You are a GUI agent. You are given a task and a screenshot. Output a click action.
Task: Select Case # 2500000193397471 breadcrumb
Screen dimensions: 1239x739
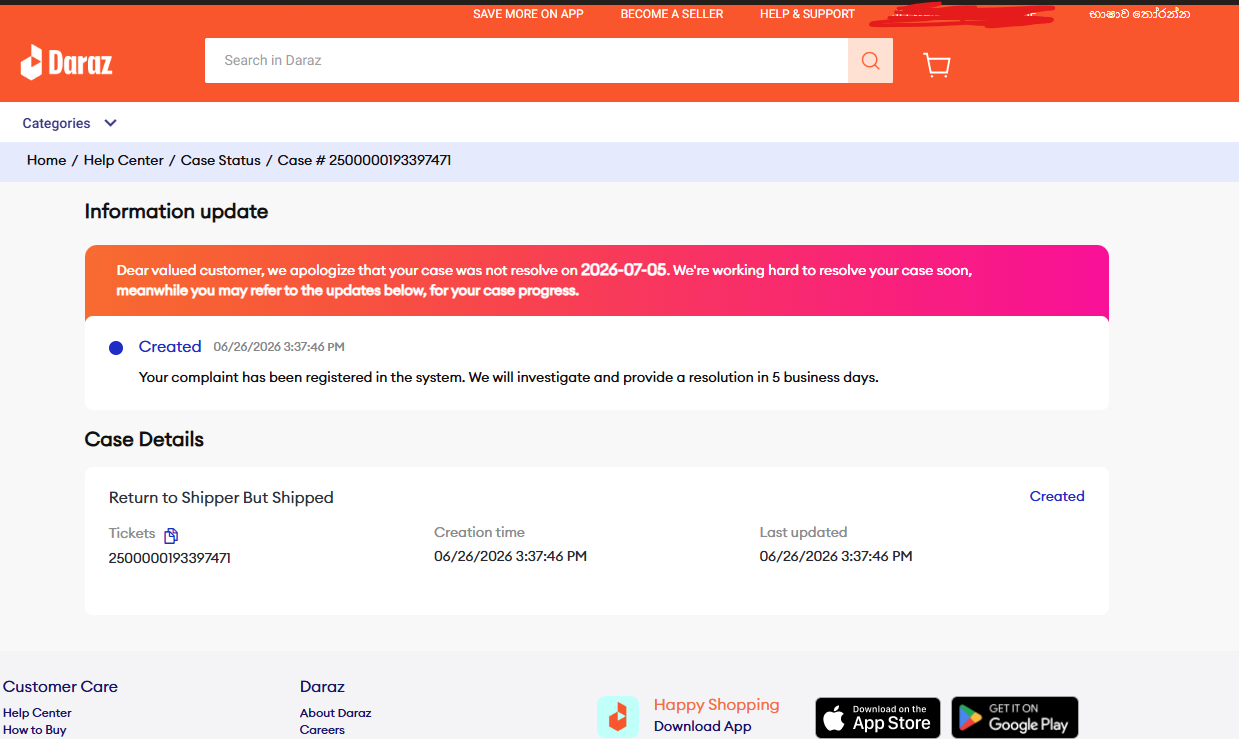(365, 160)
